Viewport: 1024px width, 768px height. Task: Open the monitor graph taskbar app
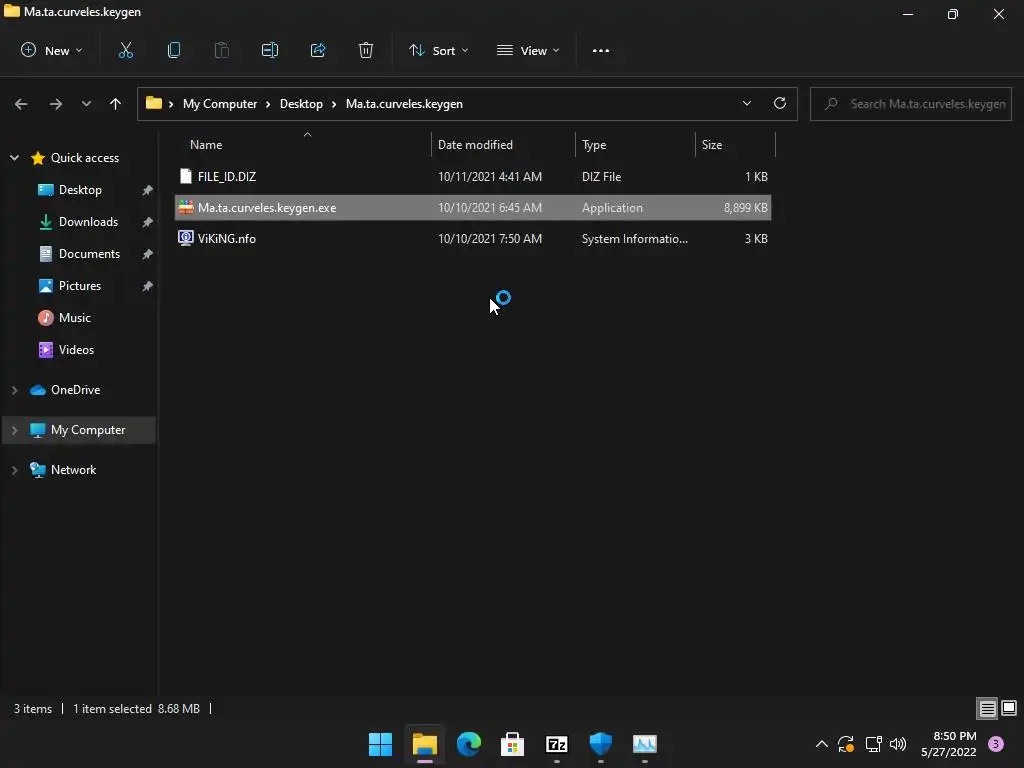(645, 744)
